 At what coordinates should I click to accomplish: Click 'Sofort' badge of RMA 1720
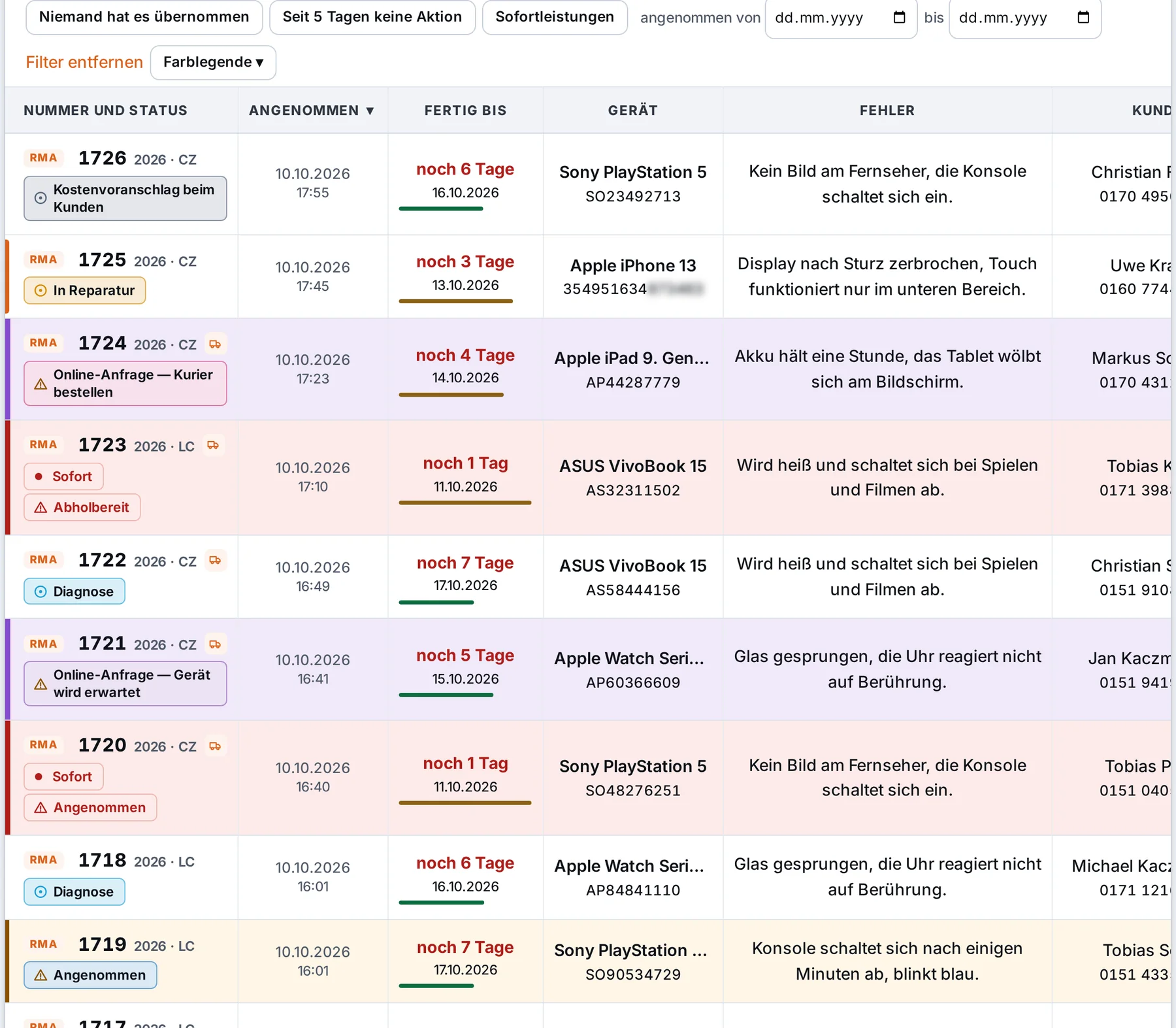(x=63, y=777)
